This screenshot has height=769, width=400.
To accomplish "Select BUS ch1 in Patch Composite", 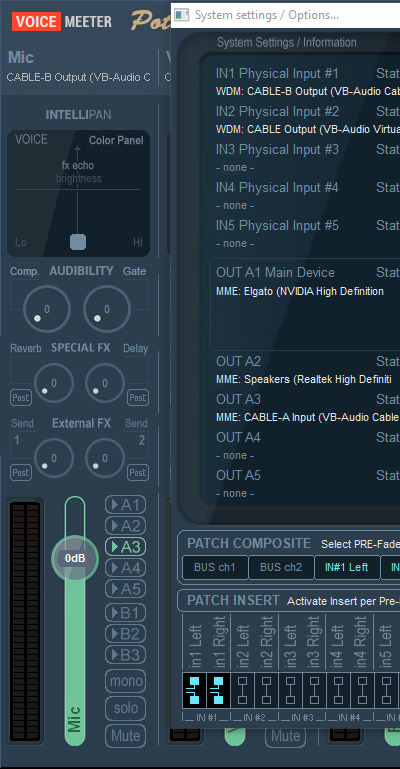I will tap(215, 567).
